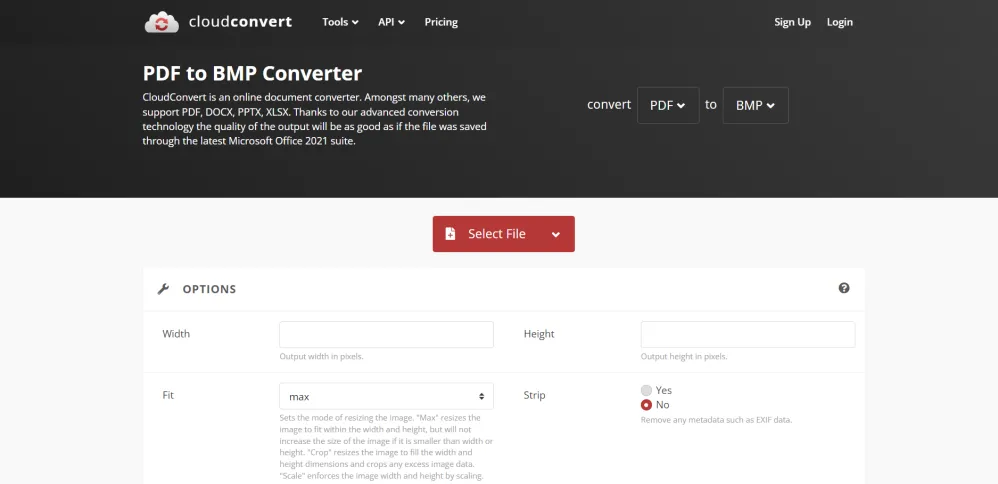
Task: Click the Sign Up link
Action: (x=792, y=22)
